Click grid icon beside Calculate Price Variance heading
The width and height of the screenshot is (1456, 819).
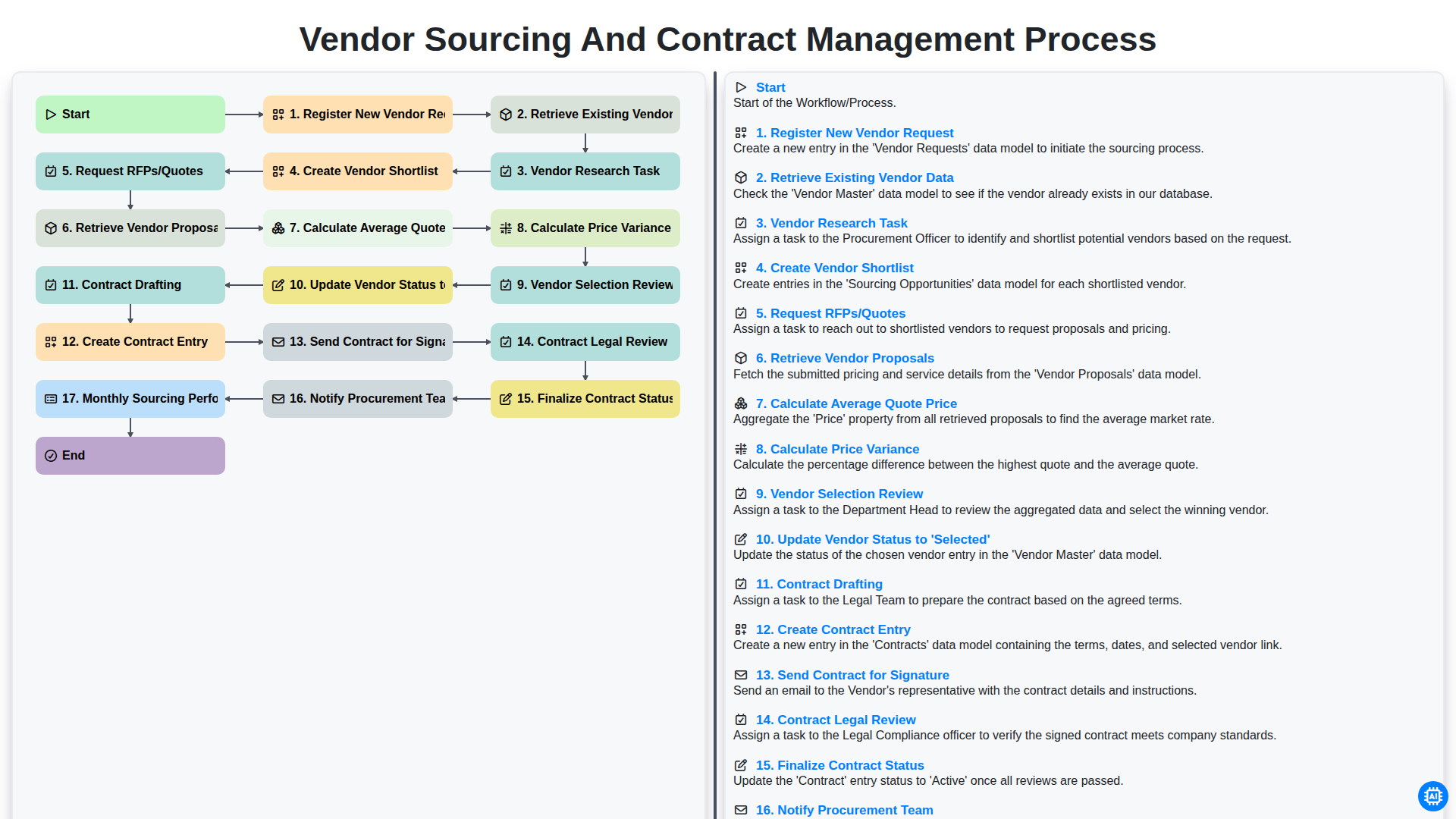click(741, 449)
